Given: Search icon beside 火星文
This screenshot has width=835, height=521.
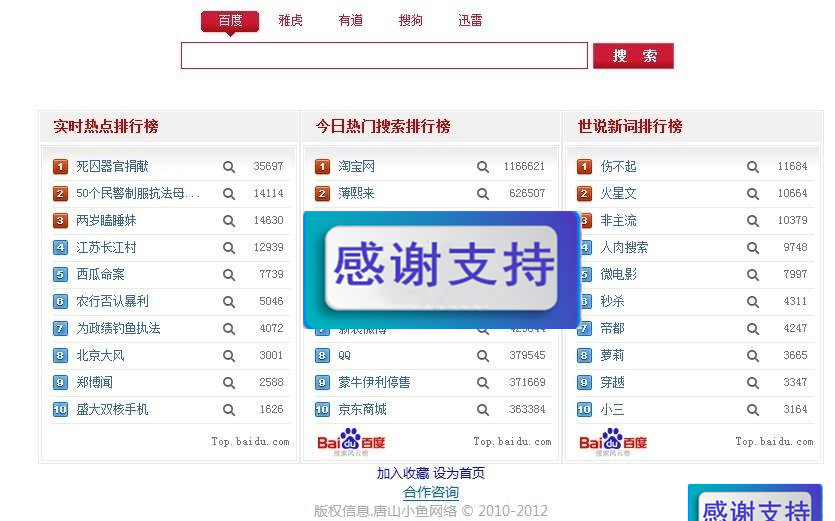Looking at the screenshot, I should tap(753, 194).
